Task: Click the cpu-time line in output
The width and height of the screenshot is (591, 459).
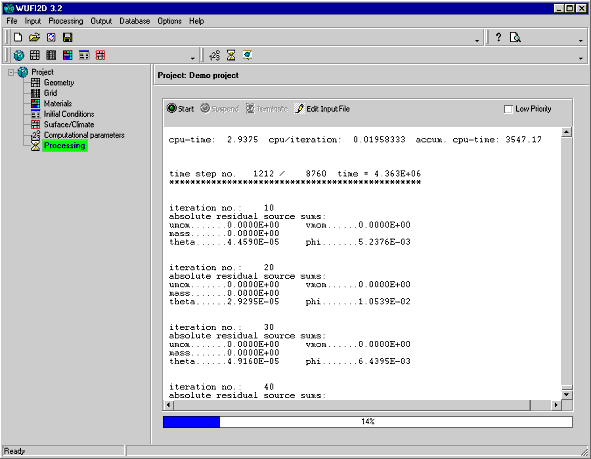Action: pyautogui.click(x=355, y=140)
